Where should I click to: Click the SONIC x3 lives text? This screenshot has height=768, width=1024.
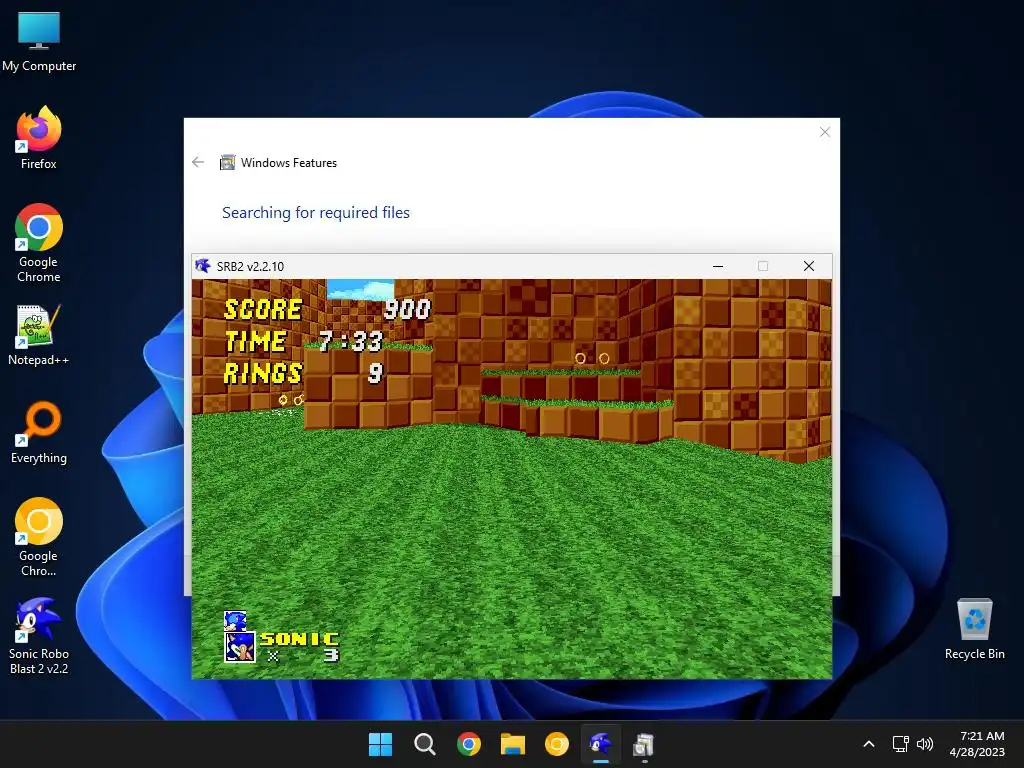pyautogui.click(x=300, y=647)
